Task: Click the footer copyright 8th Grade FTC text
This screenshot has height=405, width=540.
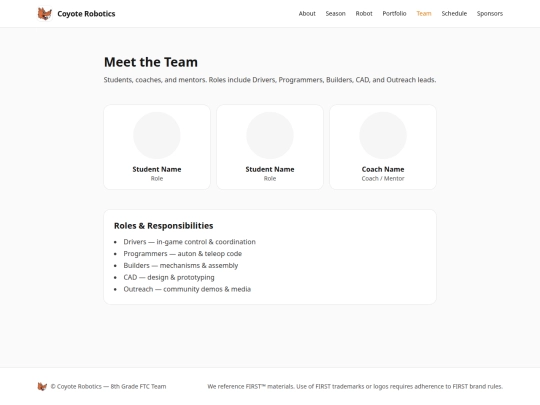Action: (x=108, y=386)
